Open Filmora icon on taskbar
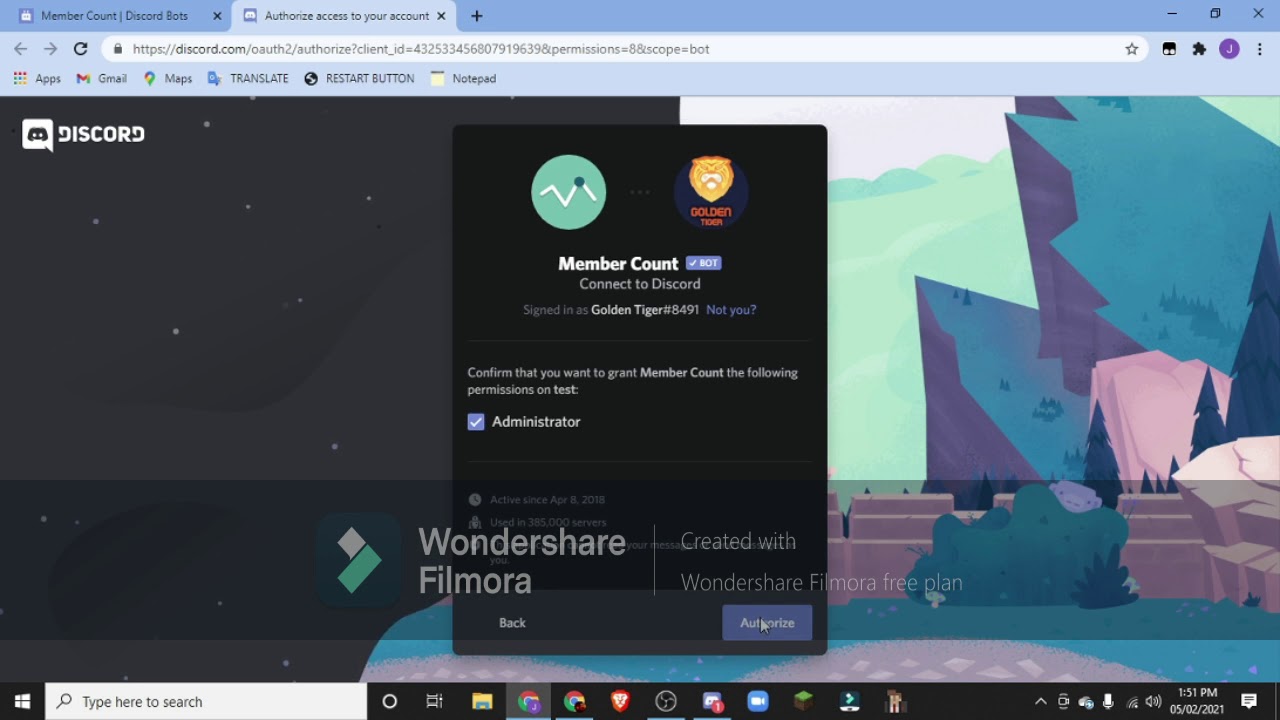 click(850, 702)
